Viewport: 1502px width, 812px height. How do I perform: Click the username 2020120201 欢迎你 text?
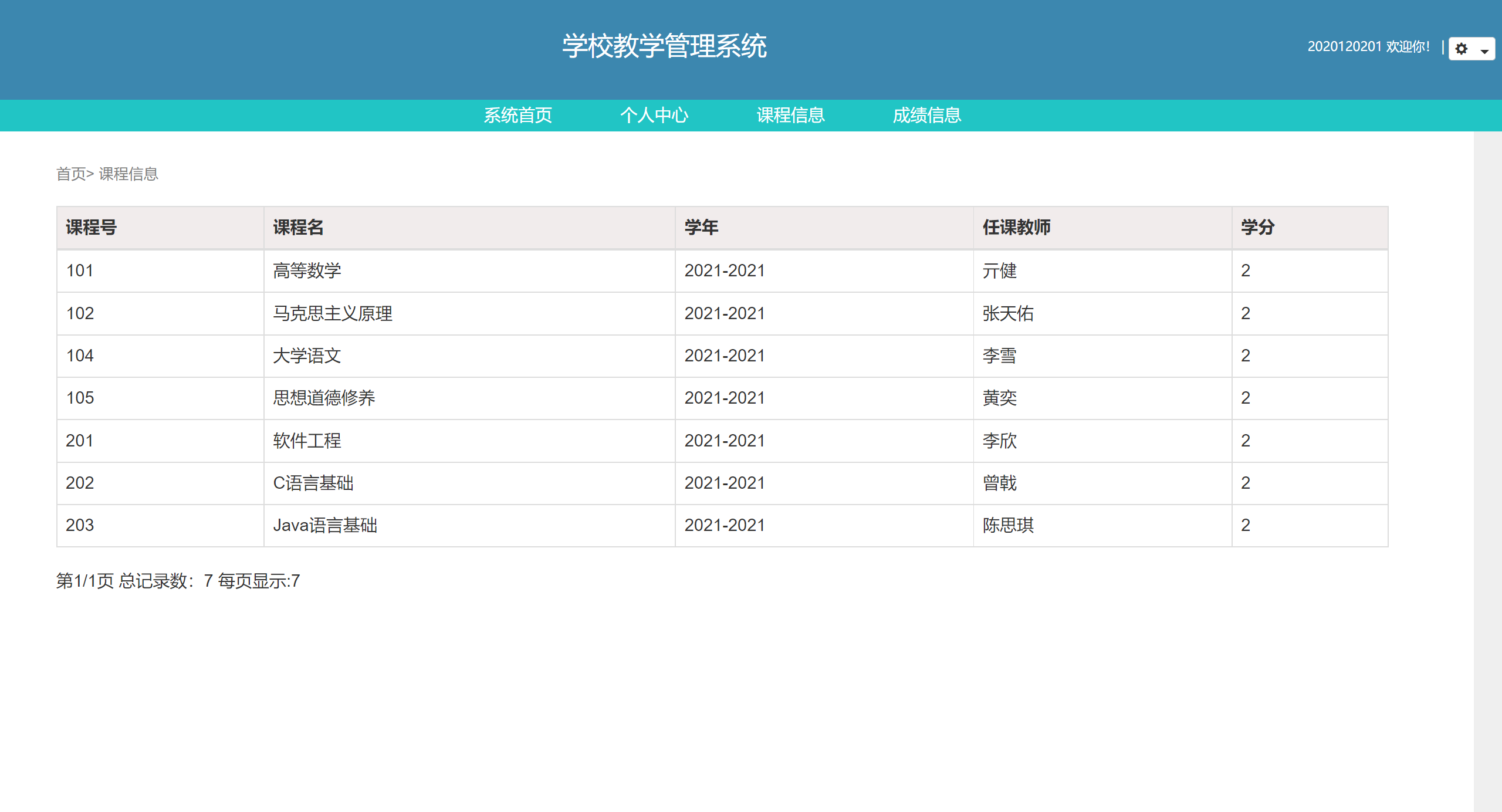[1370, 46]
